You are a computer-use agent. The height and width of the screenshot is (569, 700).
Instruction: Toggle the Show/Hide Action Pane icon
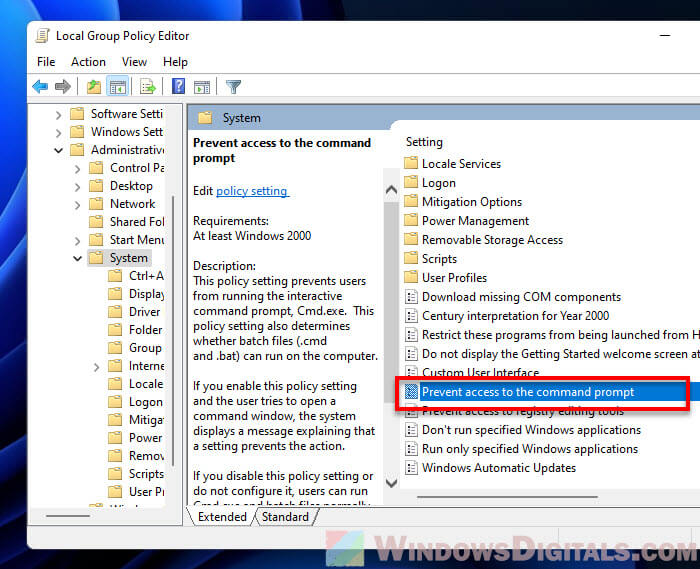click(201, 87)
